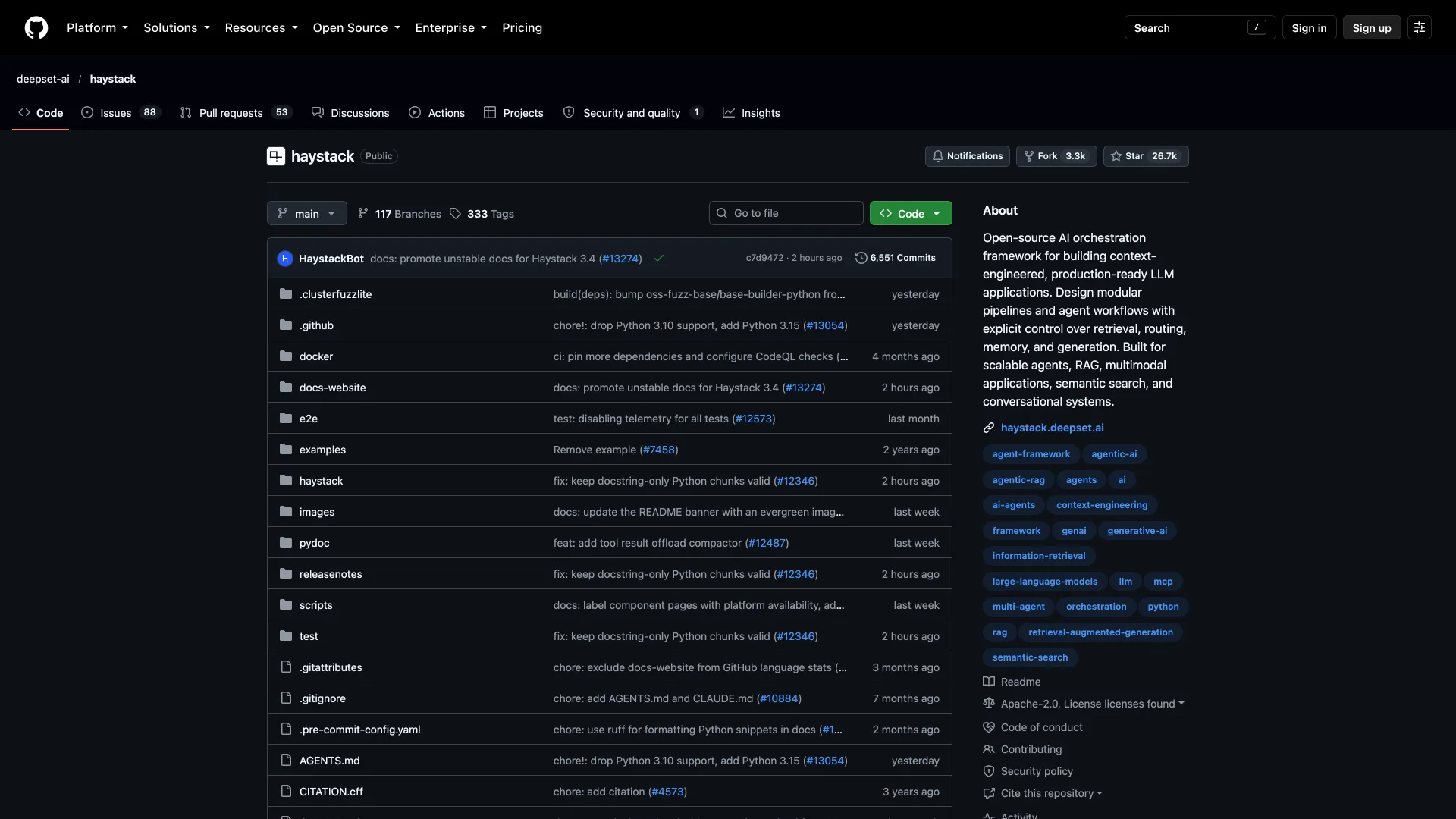Viewport: 1456px width, 819px height.
Task: Expand the Resources menu
Action: [x=261, y=27]
